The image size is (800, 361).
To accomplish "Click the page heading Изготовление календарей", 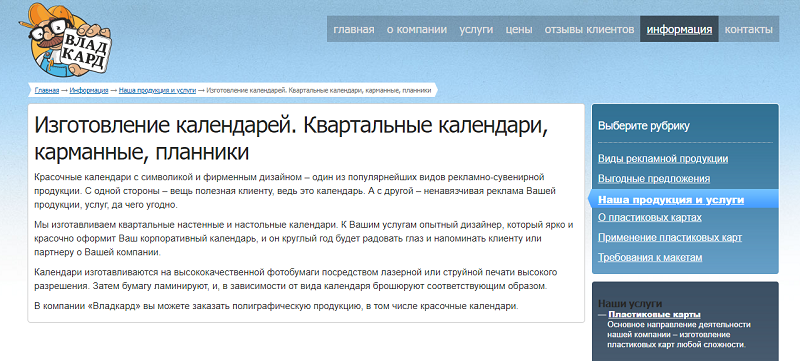I will (x=291, y=139).
